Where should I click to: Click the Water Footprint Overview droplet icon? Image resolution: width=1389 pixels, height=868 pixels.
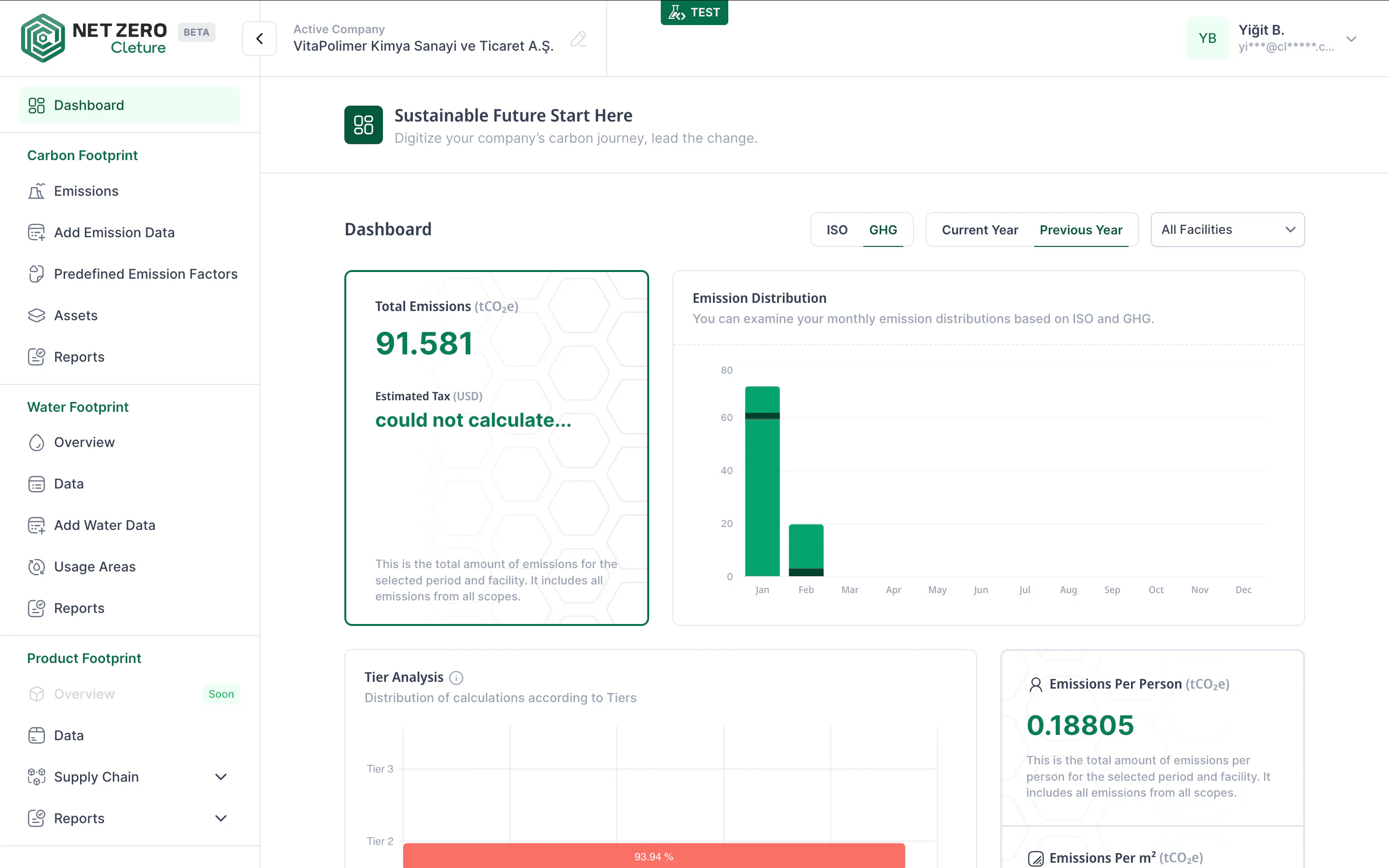pos(36,443)
